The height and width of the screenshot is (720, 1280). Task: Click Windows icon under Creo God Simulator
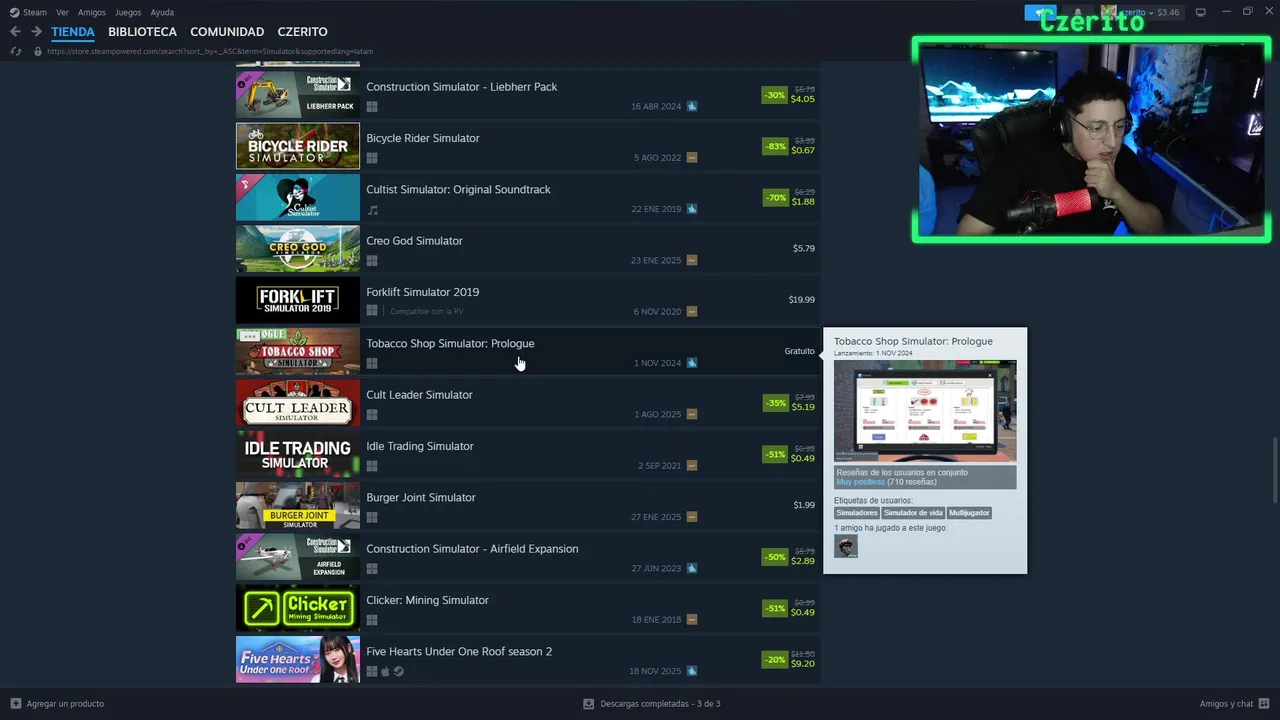[x=372, y=261]
